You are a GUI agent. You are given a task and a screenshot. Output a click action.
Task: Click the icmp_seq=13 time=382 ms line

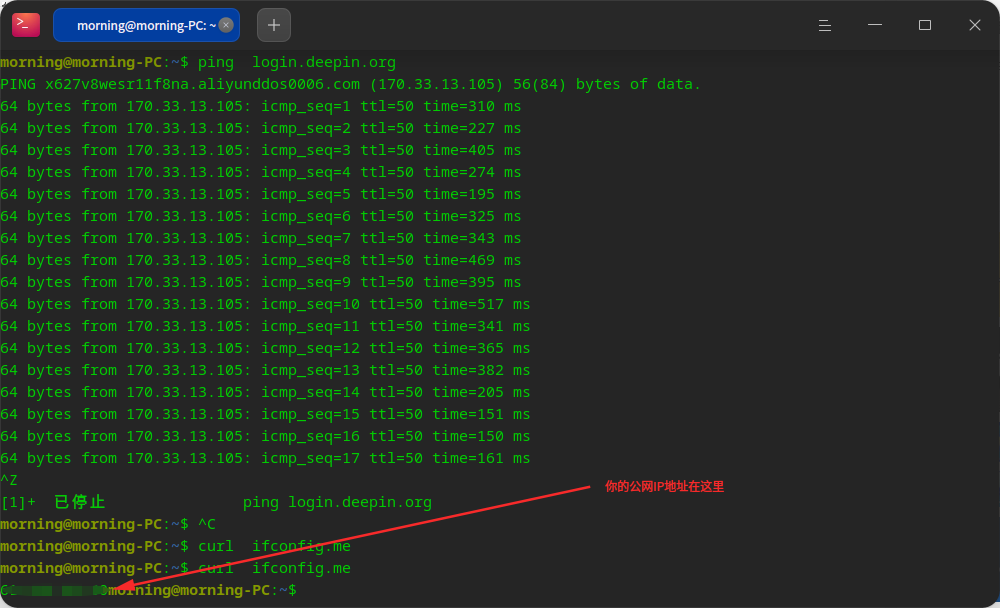(x=265, y=371)
